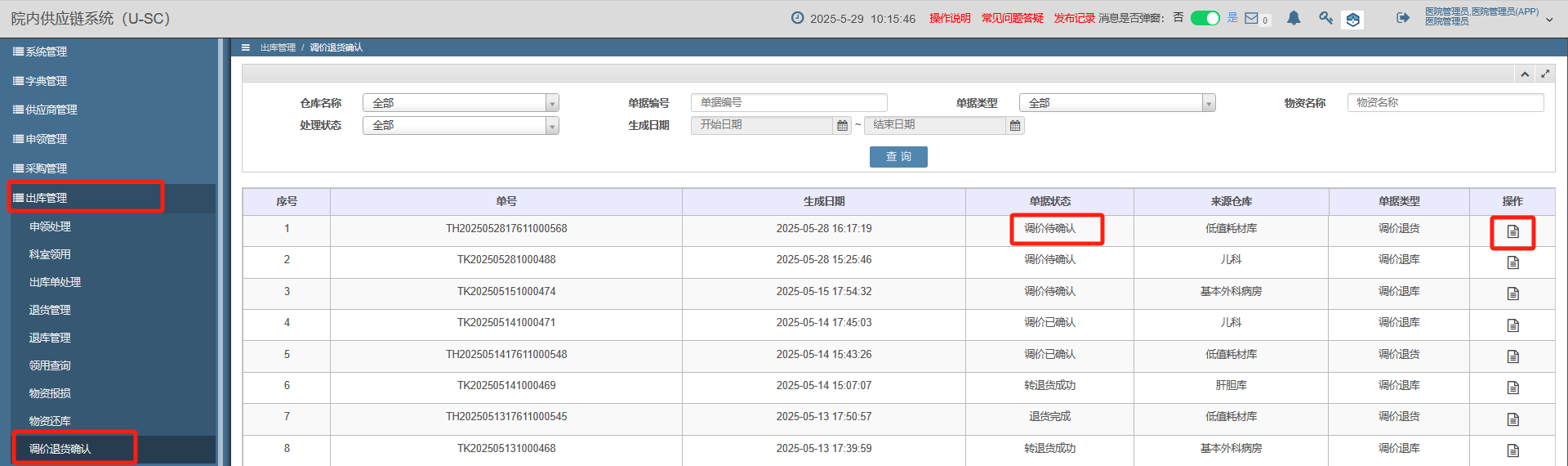Open the 结束日期 calendar icon
Viewport: 1568px width, 466px height.
[1015, 125]
